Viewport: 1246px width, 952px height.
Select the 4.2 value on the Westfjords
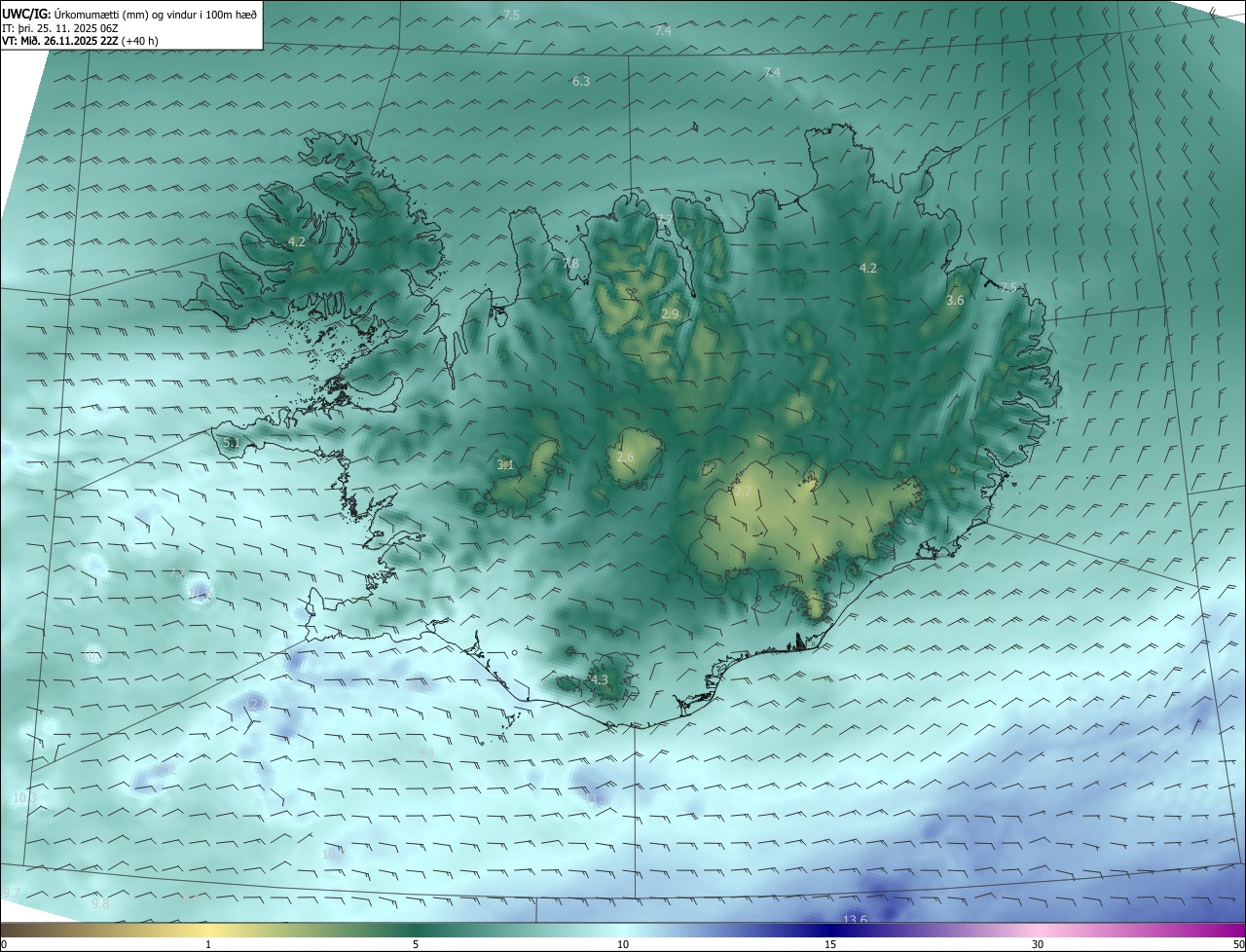pyautogui.click(x=297, y=241)
